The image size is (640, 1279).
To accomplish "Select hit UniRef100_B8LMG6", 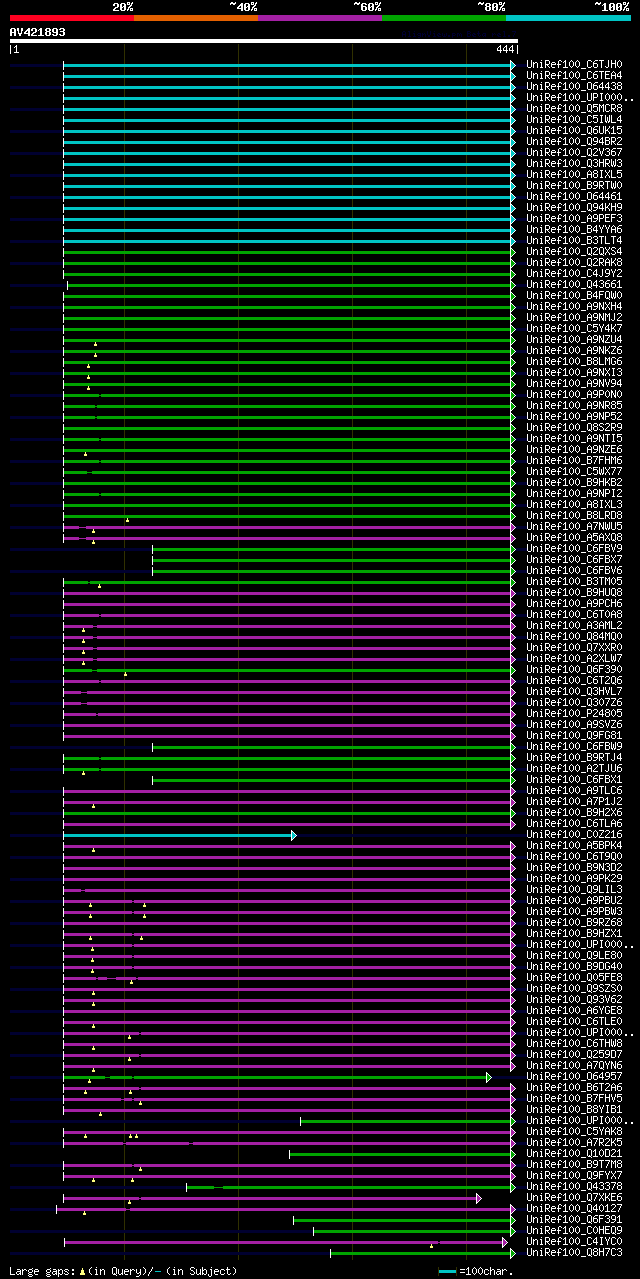I will pos(574,361).
